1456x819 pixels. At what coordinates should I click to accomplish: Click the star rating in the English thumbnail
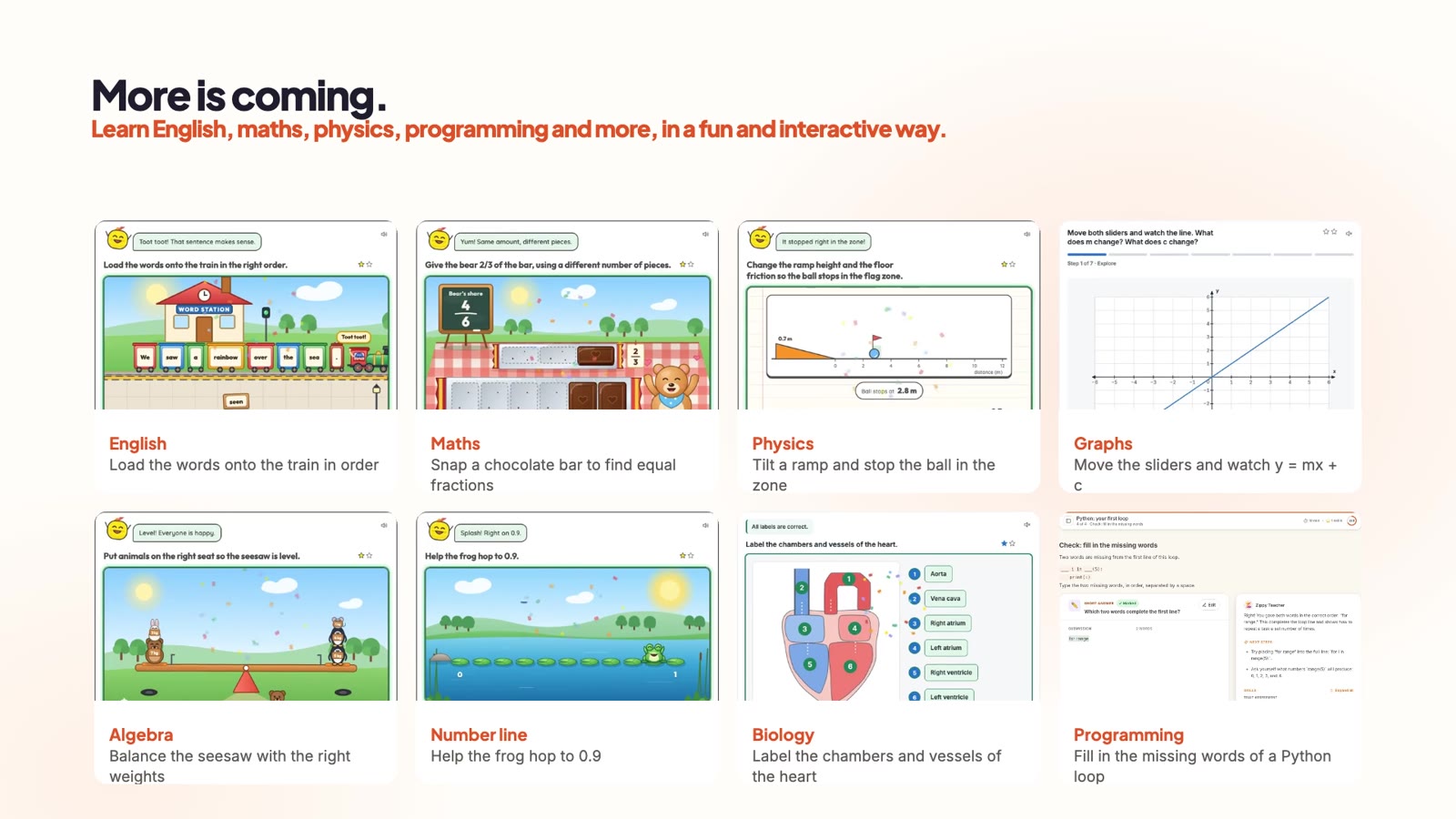pyautogui.click(x=365, y=265)
